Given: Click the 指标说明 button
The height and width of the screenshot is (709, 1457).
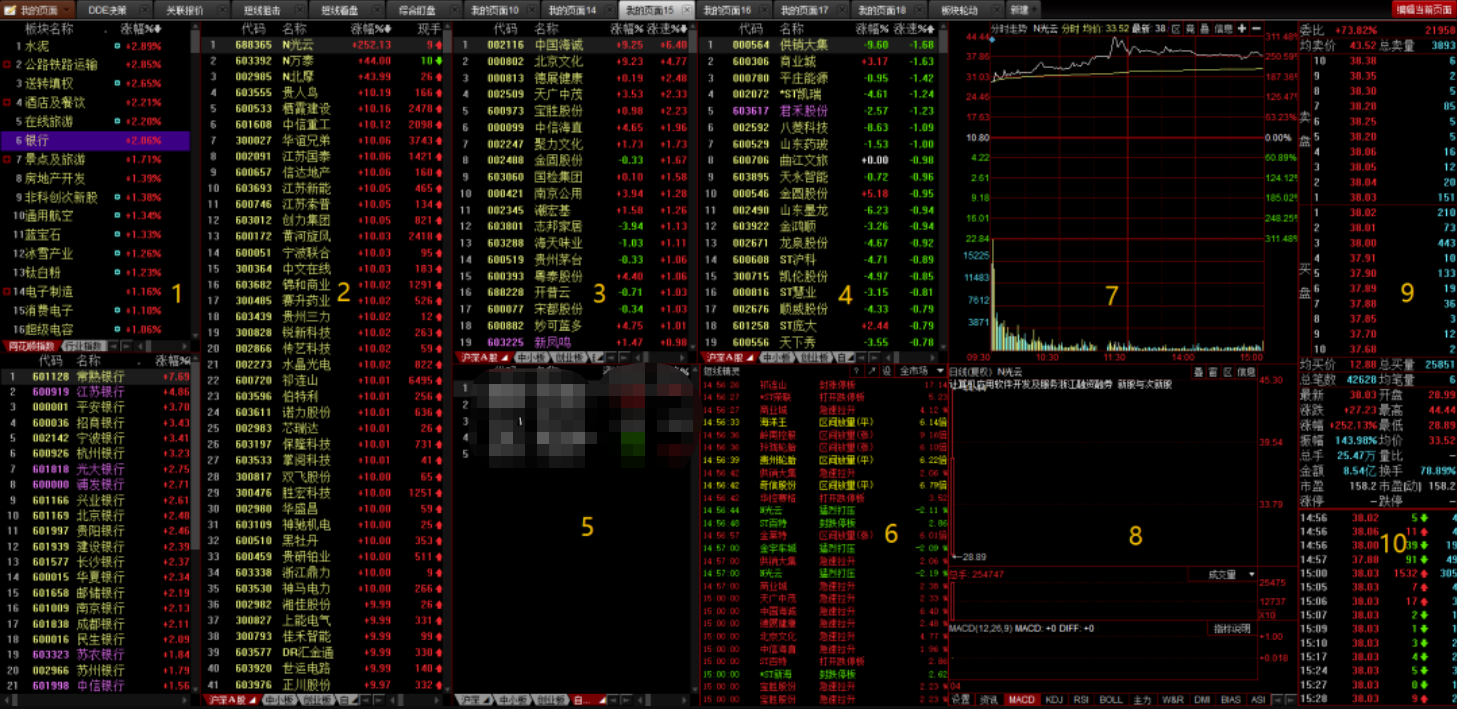Looking at the screenshot, I should click(x=1231, y=629).
